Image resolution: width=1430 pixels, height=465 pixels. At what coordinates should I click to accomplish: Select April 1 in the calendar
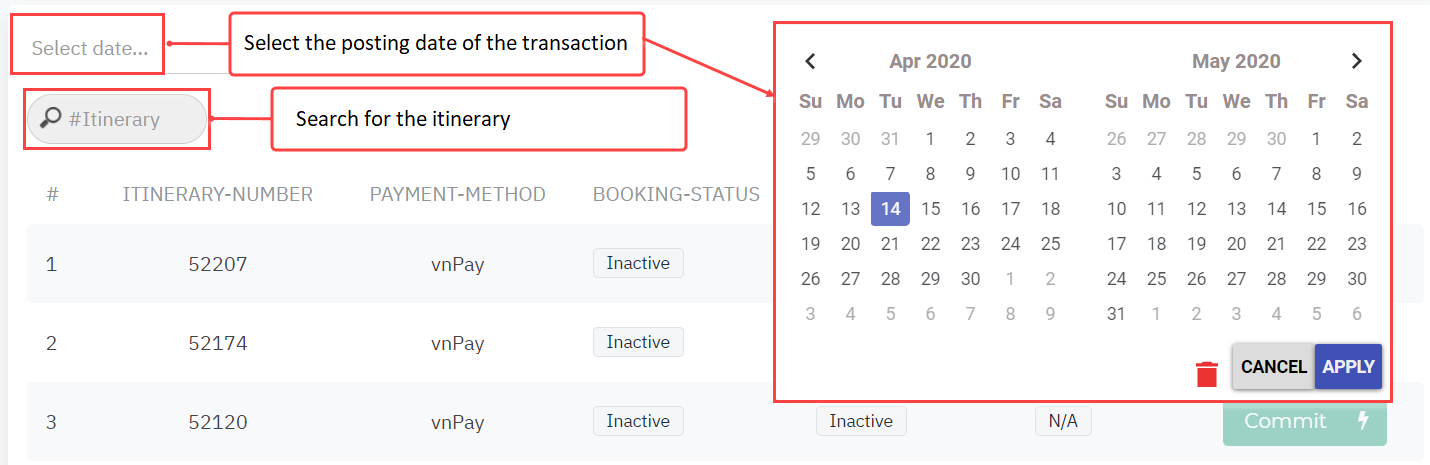930,139
